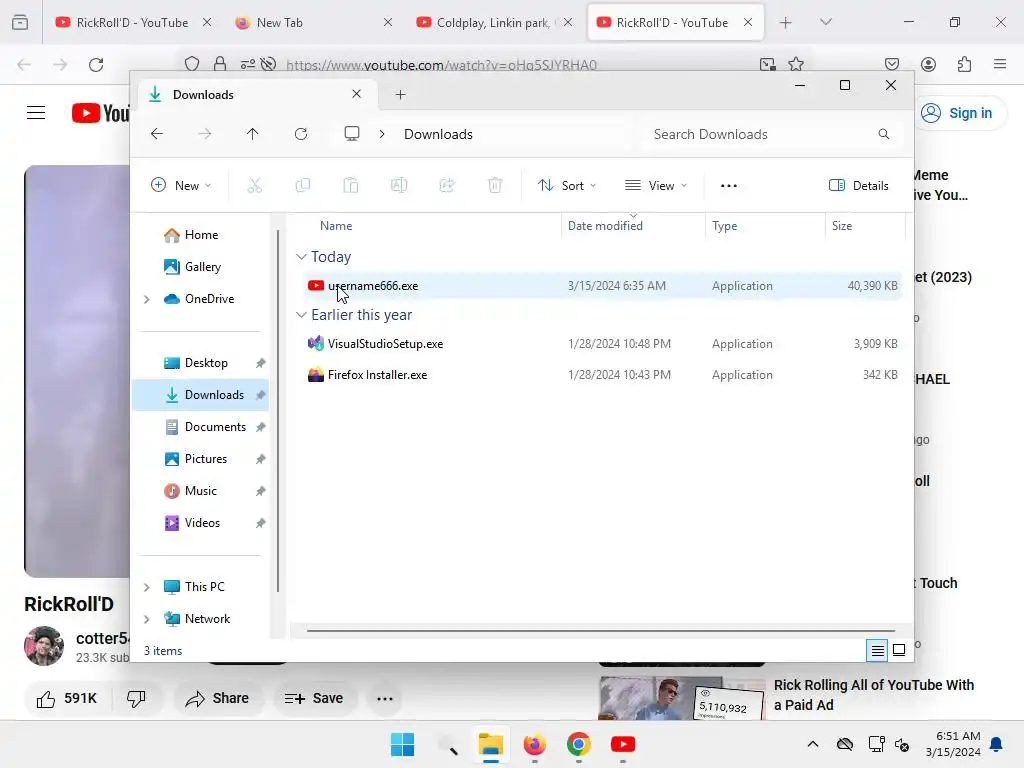Open Home in navigation pane
Image resolution: width=1024 pixels, height=768 pixels.
[x=201, y=235]
